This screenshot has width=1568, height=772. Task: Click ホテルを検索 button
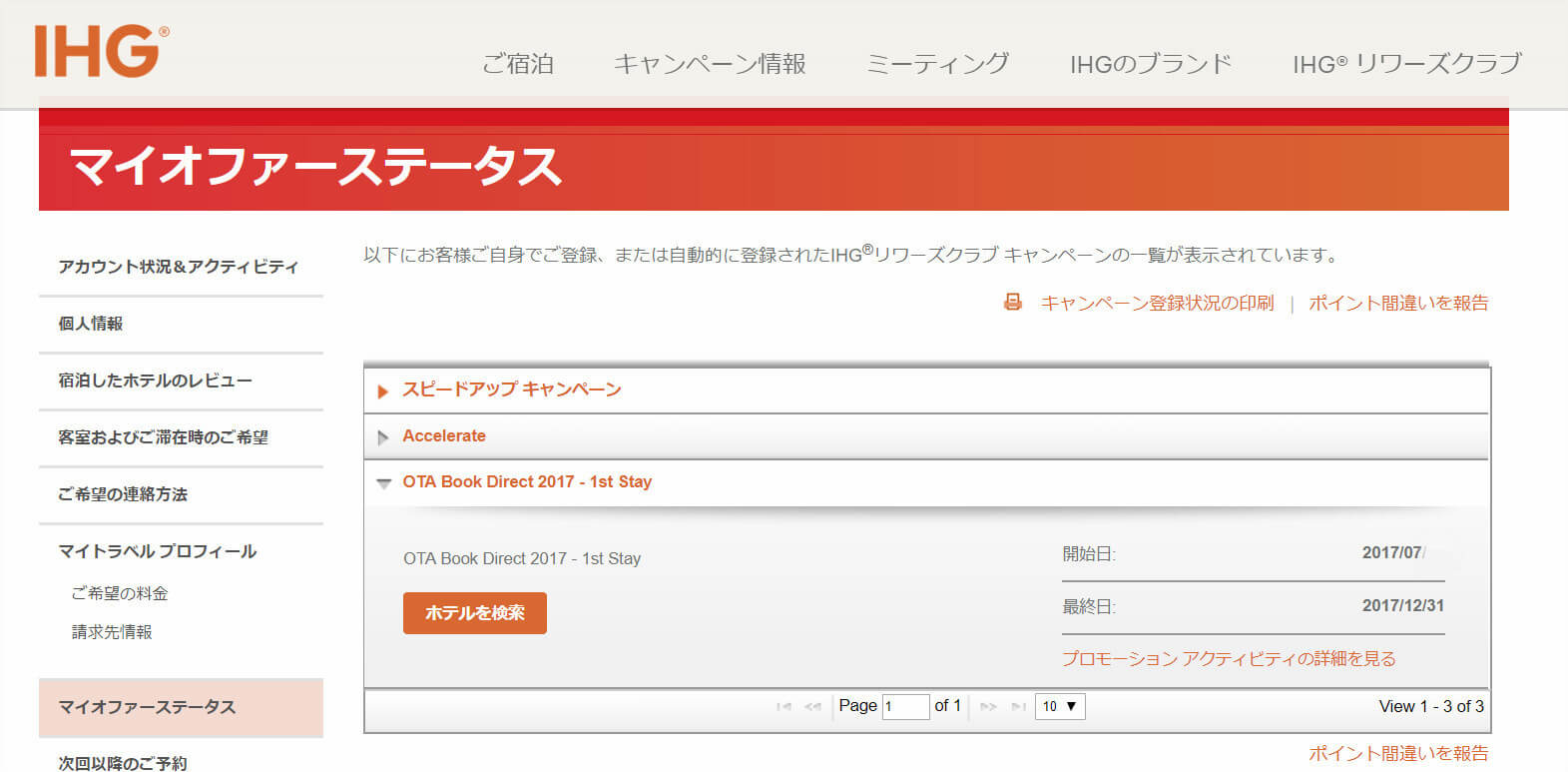coord(474,613)
